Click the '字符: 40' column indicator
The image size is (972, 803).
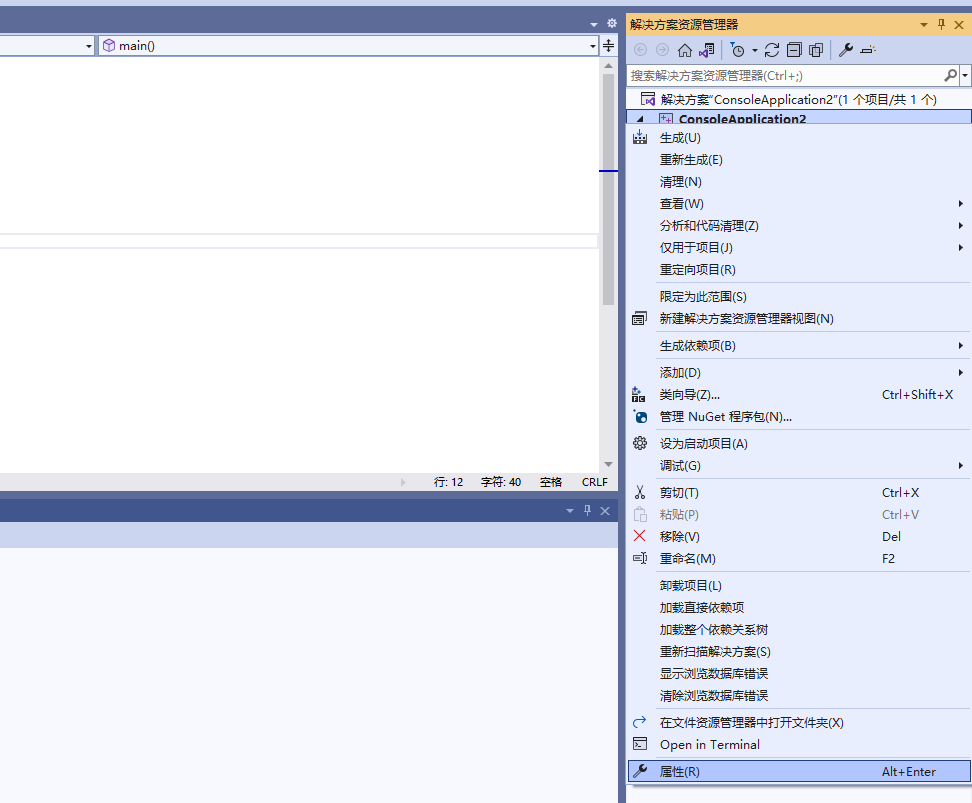pos(501,482)
